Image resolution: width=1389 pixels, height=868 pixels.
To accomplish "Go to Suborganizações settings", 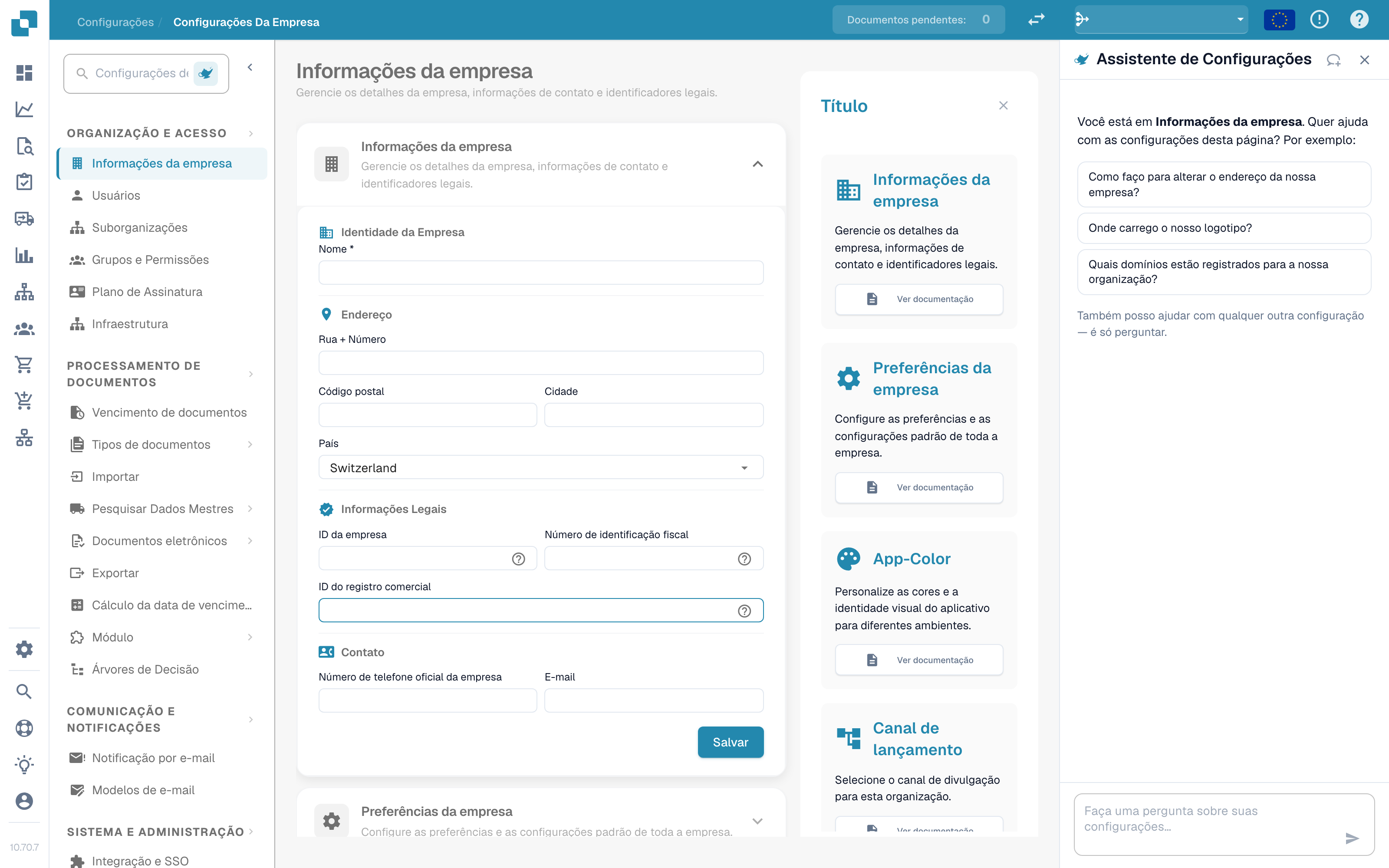I will (162, 228).
